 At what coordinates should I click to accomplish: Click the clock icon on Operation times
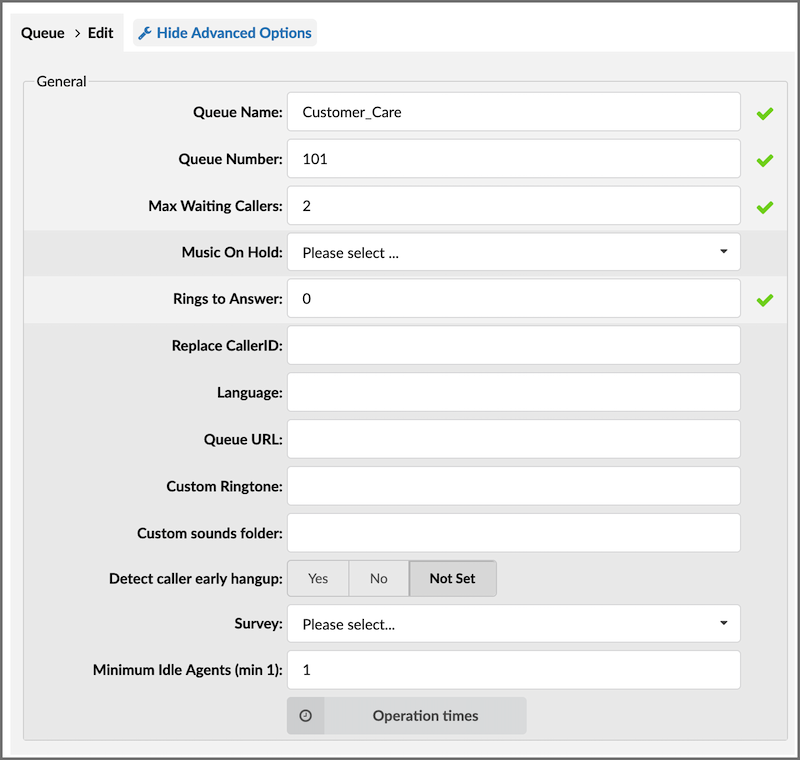tap(306, 716)
